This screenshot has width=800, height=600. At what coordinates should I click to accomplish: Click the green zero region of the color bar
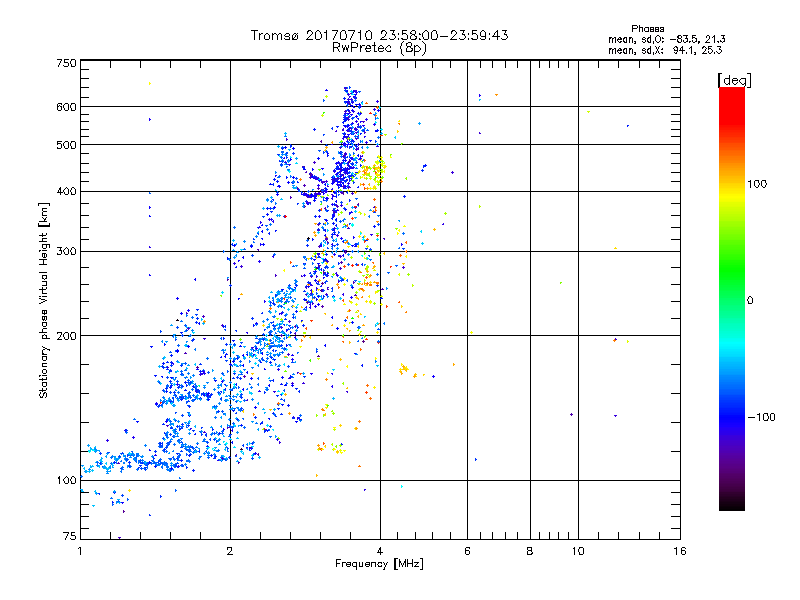click(x=732, y=300)
